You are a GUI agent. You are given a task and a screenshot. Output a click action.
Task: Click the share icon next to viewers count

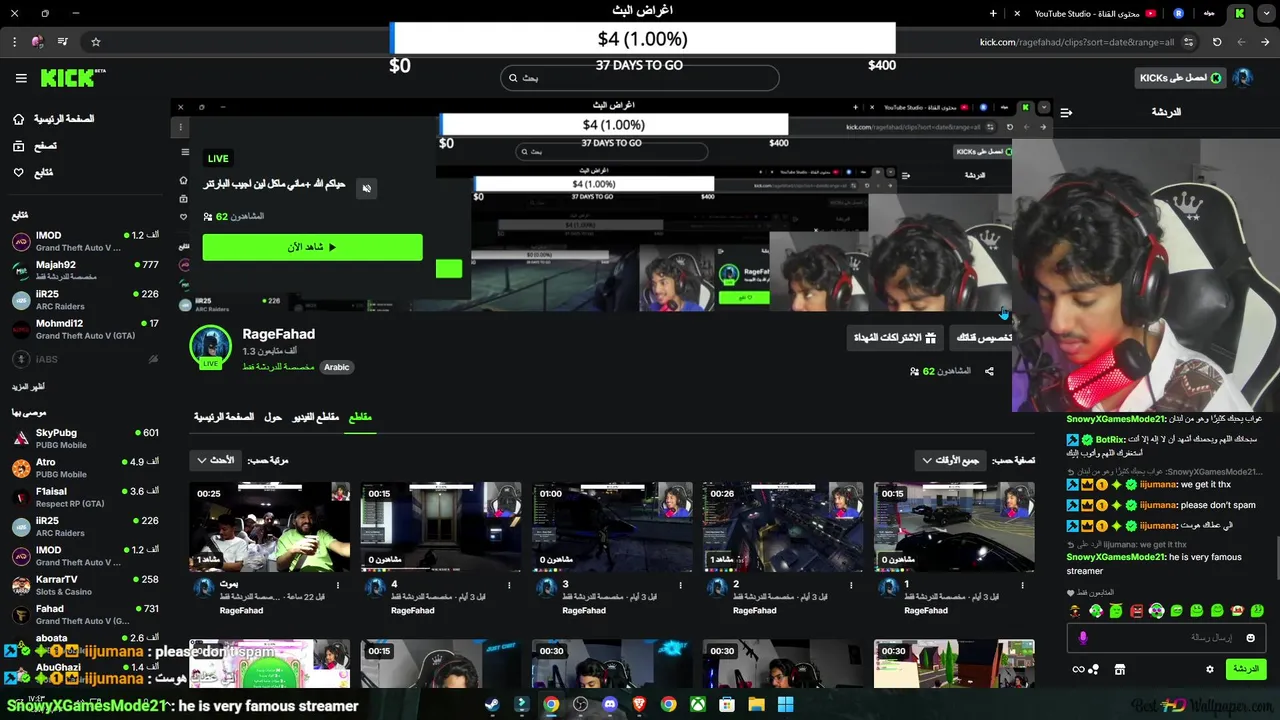(x=989, y=371)
